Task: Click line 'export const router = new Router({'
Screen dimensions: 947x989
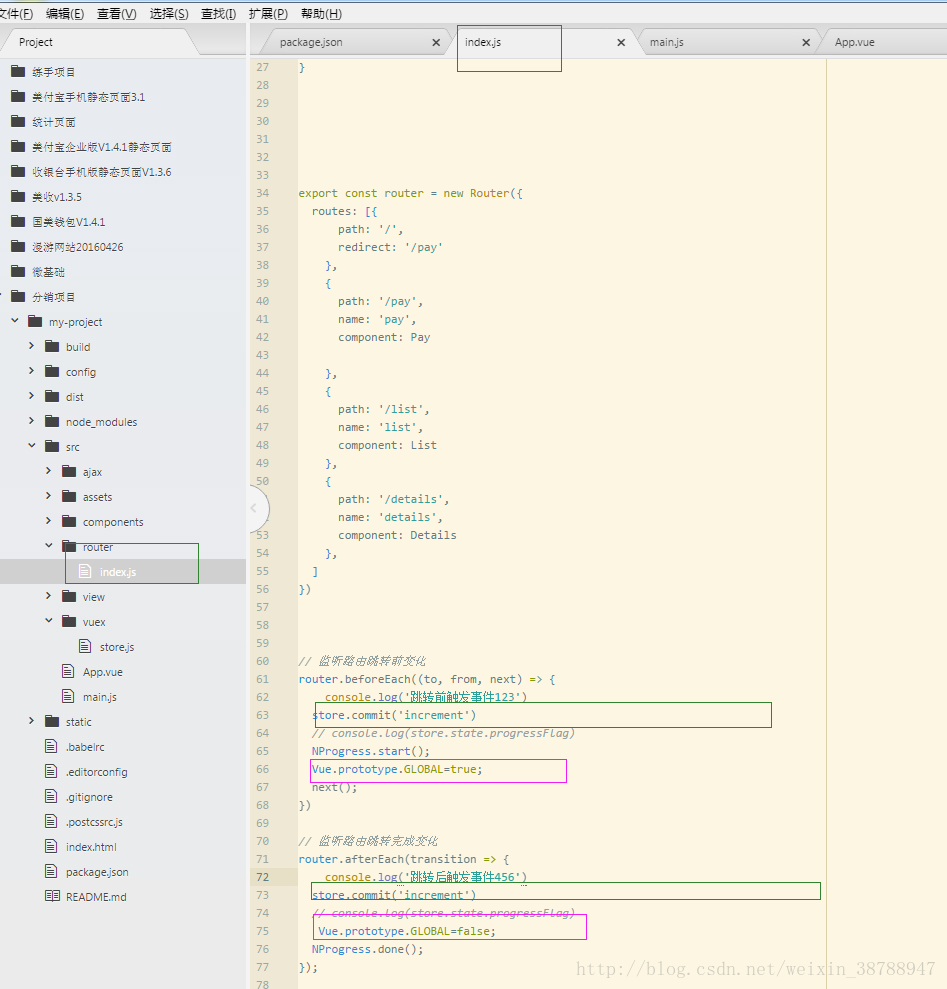Action: (x=410, y=193)
